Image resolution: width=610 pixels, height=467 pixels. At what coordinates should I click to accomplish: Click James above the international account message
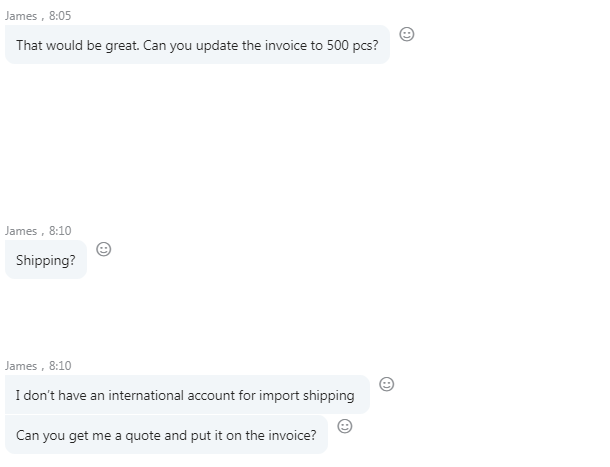[x=21, y=366]
